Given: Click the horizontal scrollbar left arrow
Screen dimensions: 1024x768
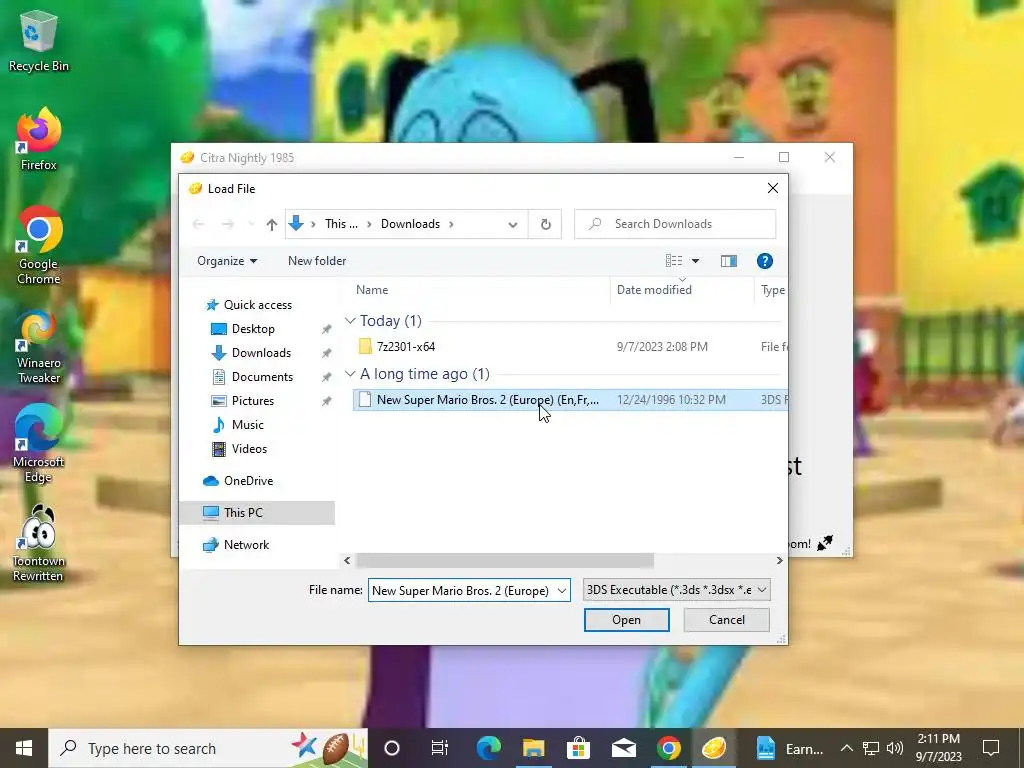Looking at the screenshot, I should 347,560.
